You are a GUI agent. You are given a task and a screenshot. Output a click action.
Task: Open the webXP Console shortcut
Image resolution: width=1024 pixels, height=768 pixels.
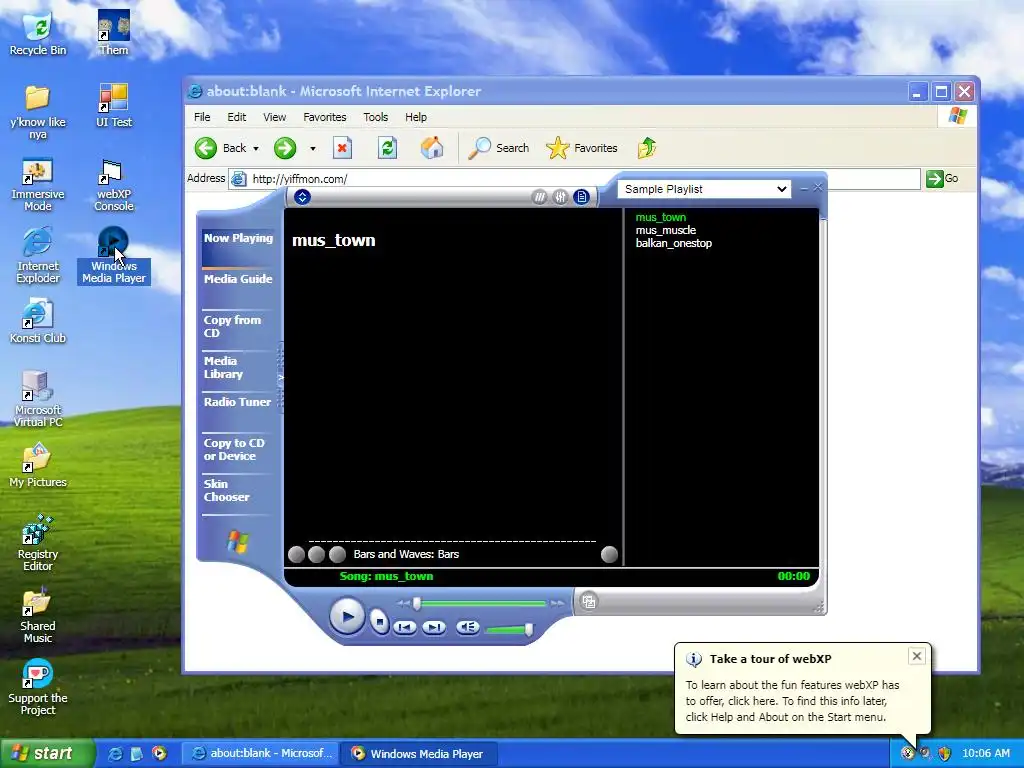tap(114, 185)
